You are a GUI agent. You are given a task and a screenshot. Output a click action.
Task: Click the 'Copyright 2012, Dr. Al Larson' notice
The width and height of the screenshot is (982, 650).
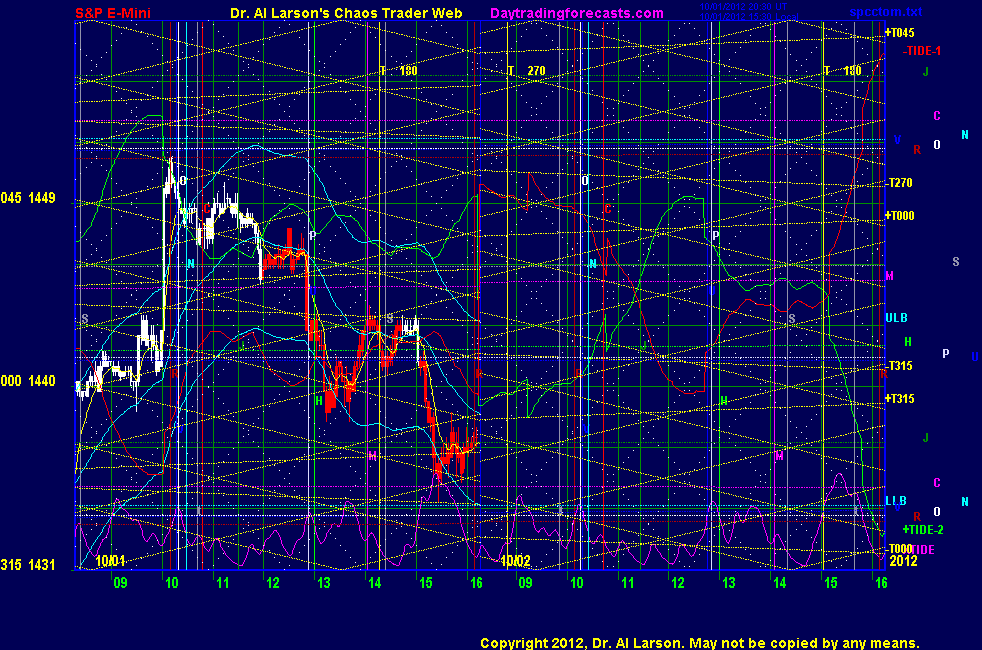[x=700, y=643]
